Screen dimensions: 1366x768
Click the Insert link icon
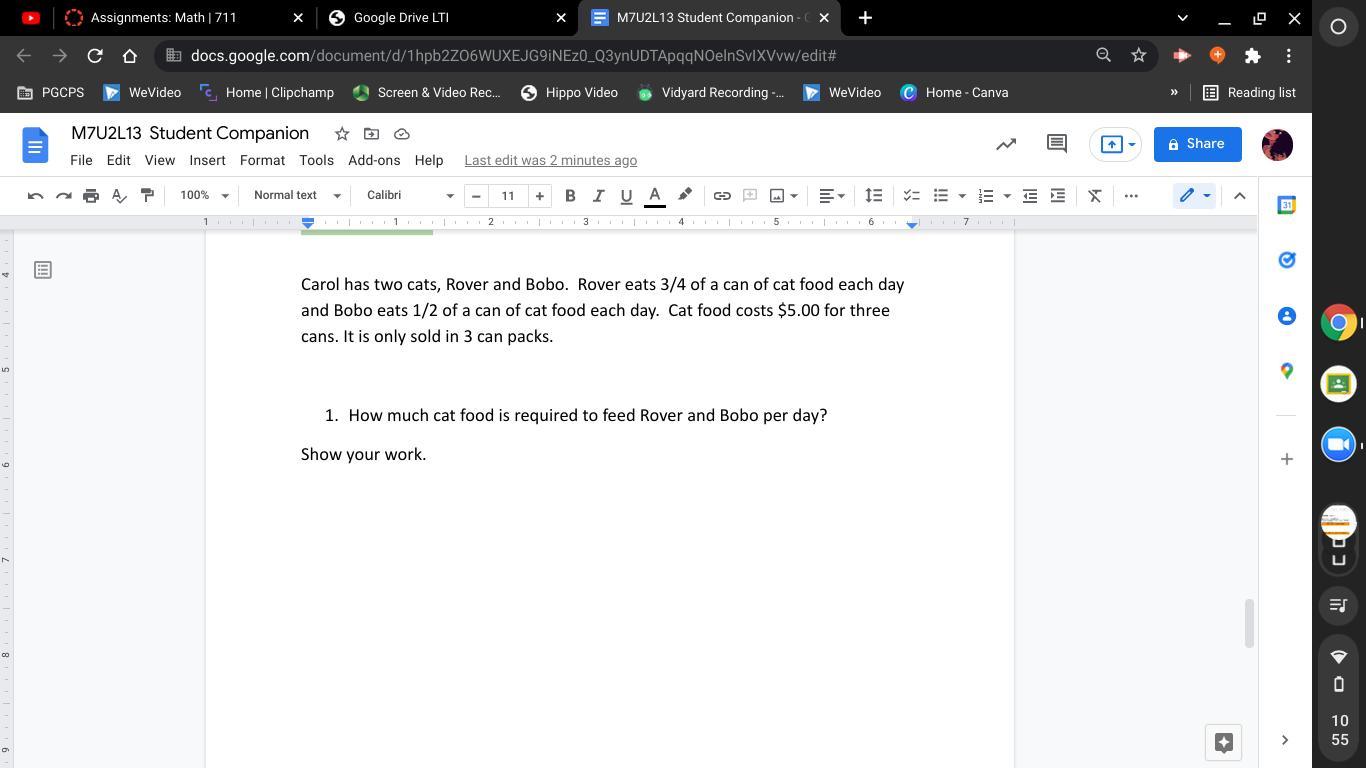pyautogui.click(x=721, y=196)
